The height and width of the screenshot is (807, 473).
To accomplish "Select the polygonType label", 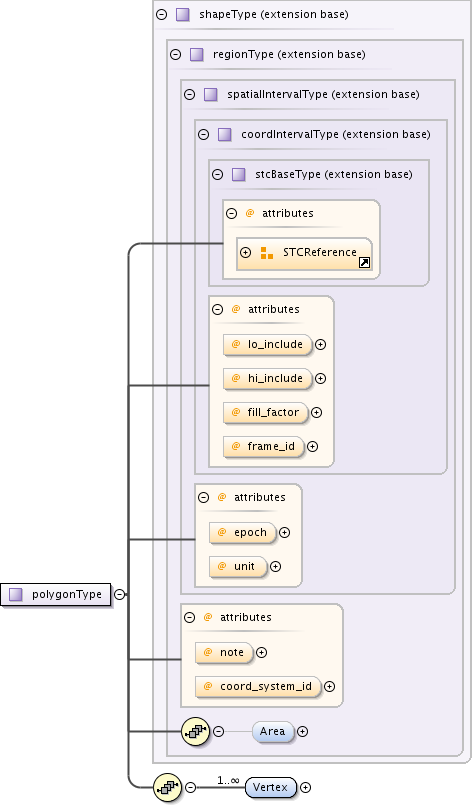I will [67, 594].
